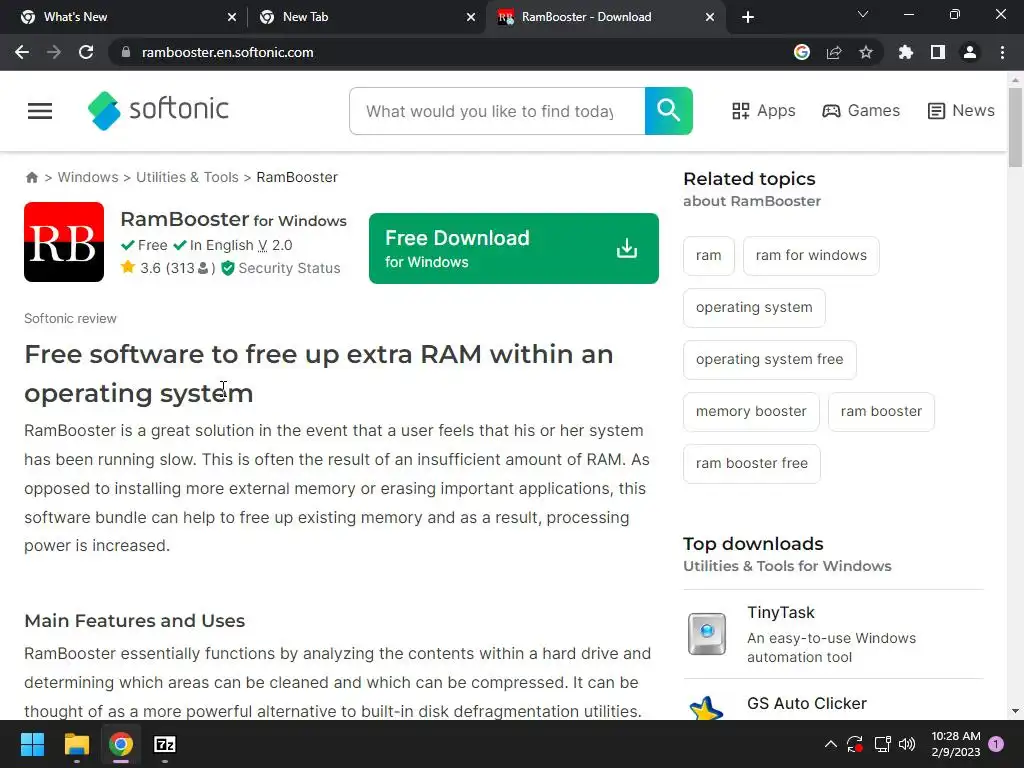Share this page icon

[834, 52]
